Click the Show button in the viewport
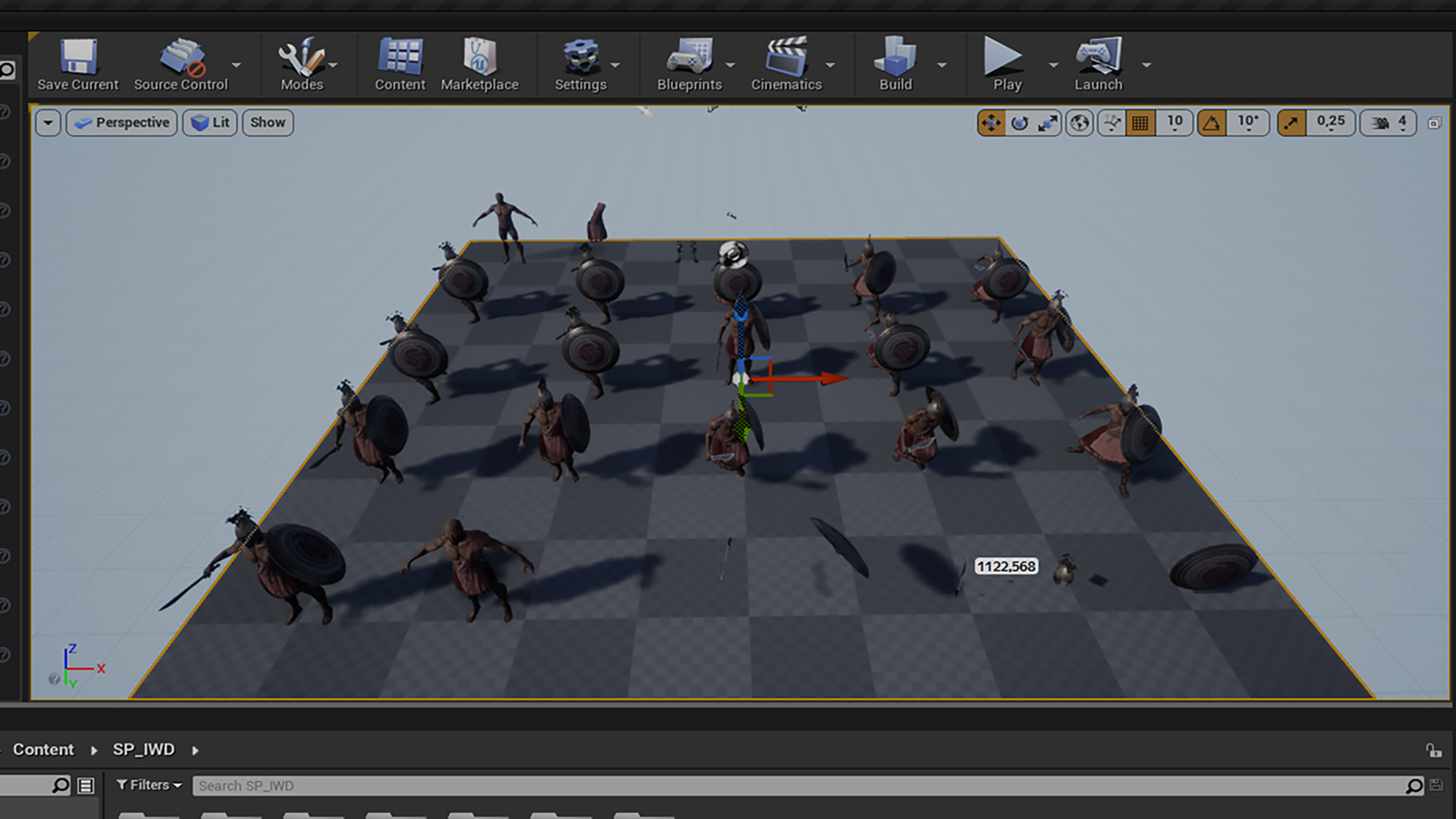Viewport: 1456px width, 819px height. tap(268, 123)
